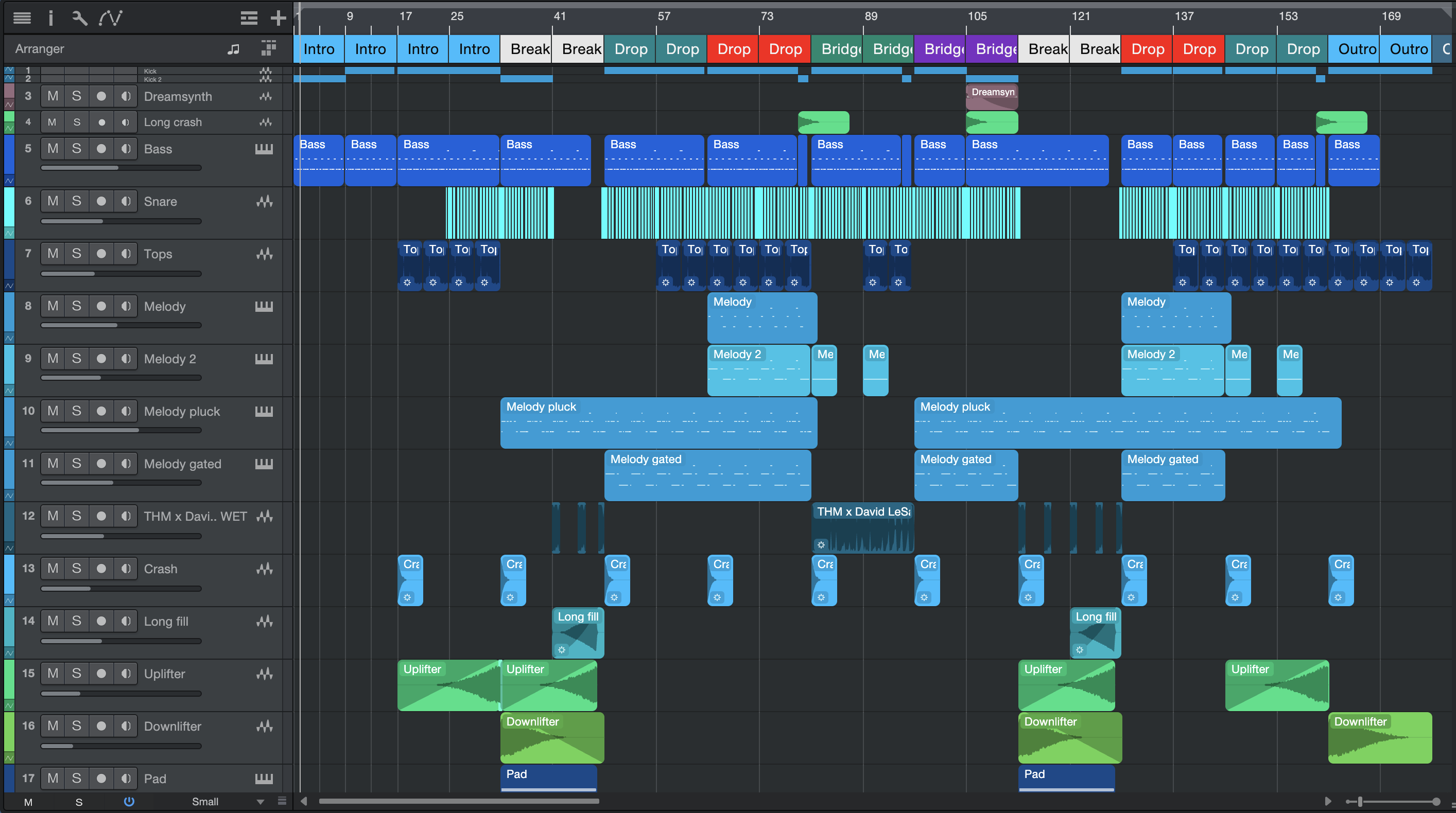Image resolution: width=1456 pixels, height=813 pixels.
Task: Arm record on the Crash track
Action: tap(101, 569)
